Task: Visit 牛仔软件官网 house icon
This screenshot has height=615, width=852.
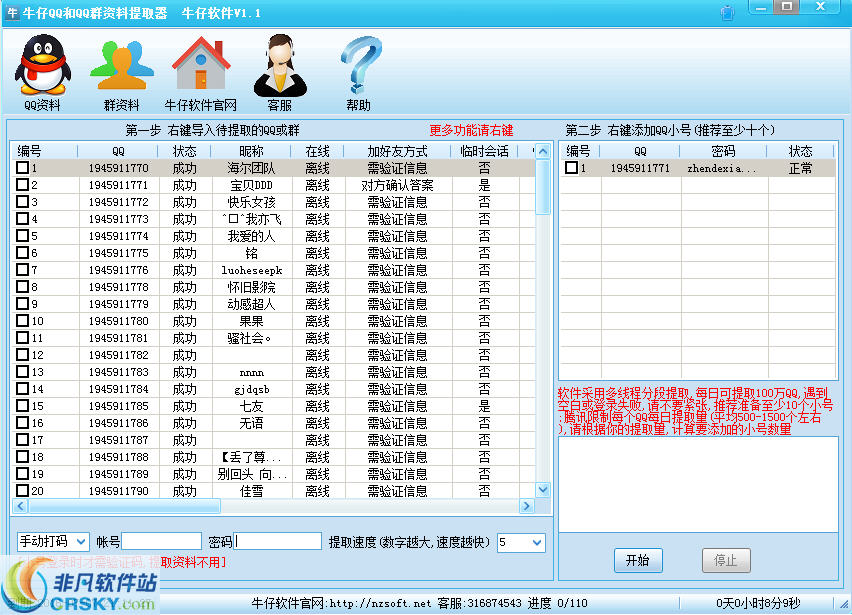Action: (201, 72)
